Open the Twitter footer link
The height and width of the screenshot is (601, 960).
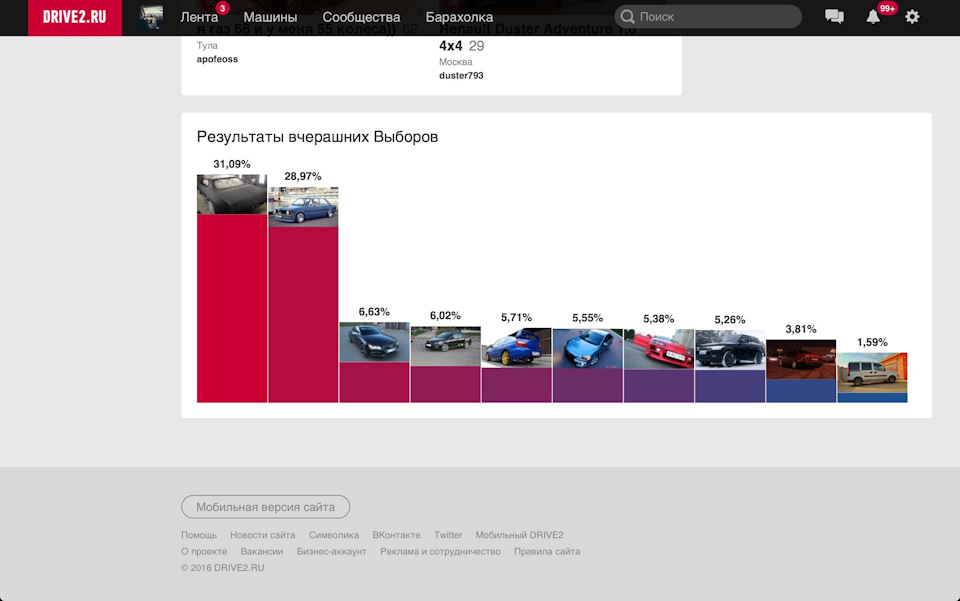click(x=447, y=534)
